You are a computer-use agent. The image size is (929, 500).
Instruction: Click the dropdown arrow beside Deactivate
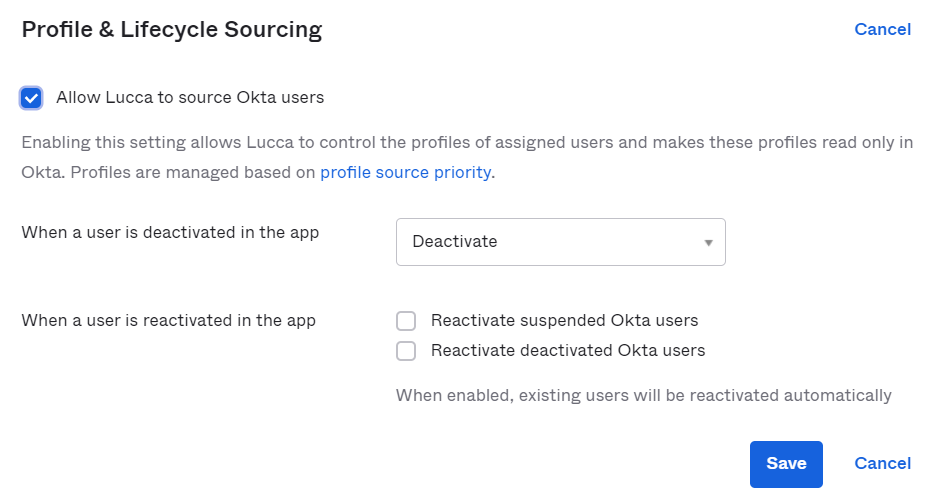click(708, 243)
